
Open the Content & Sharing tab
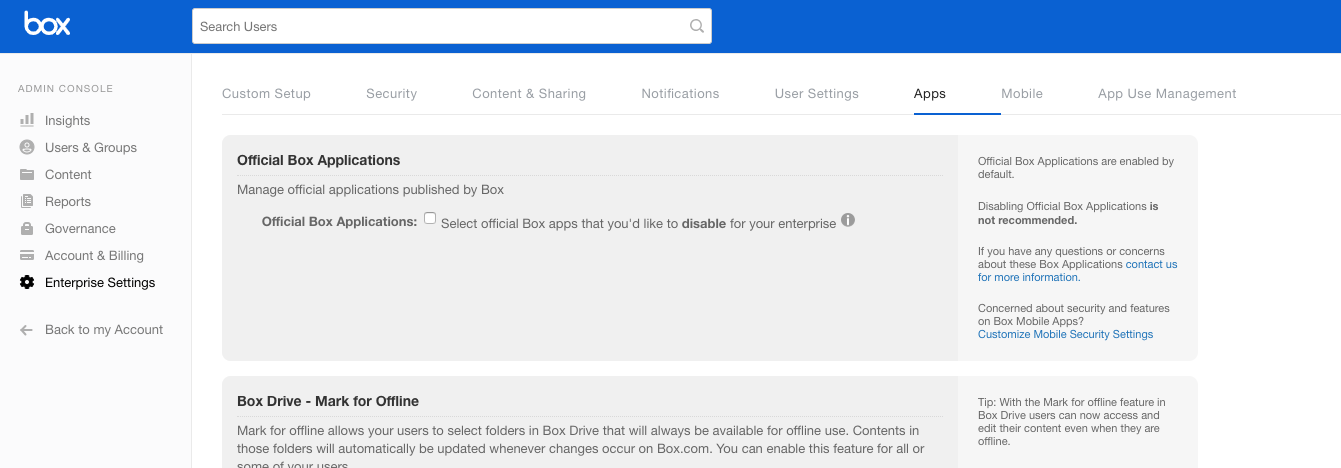(529, 94)
